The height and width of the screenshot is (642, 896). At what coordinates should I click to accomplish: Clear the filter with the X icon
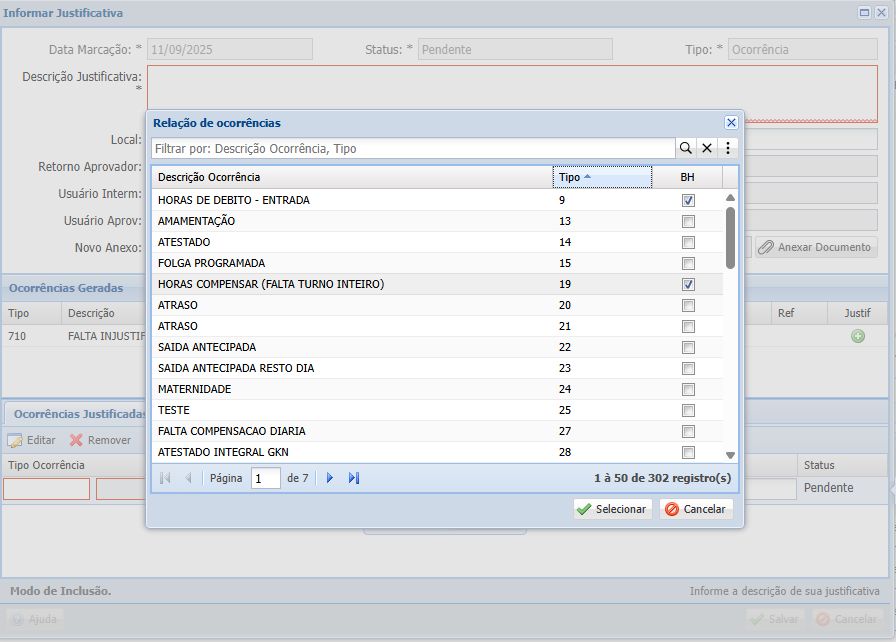click(707, 149)
